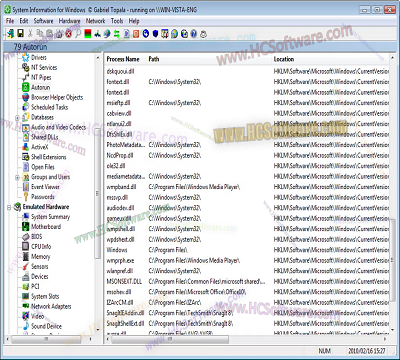The width and height of the screenshot is (400, 360).
Task: Select the audiodev.dll row
Action: tap(247, 208)
